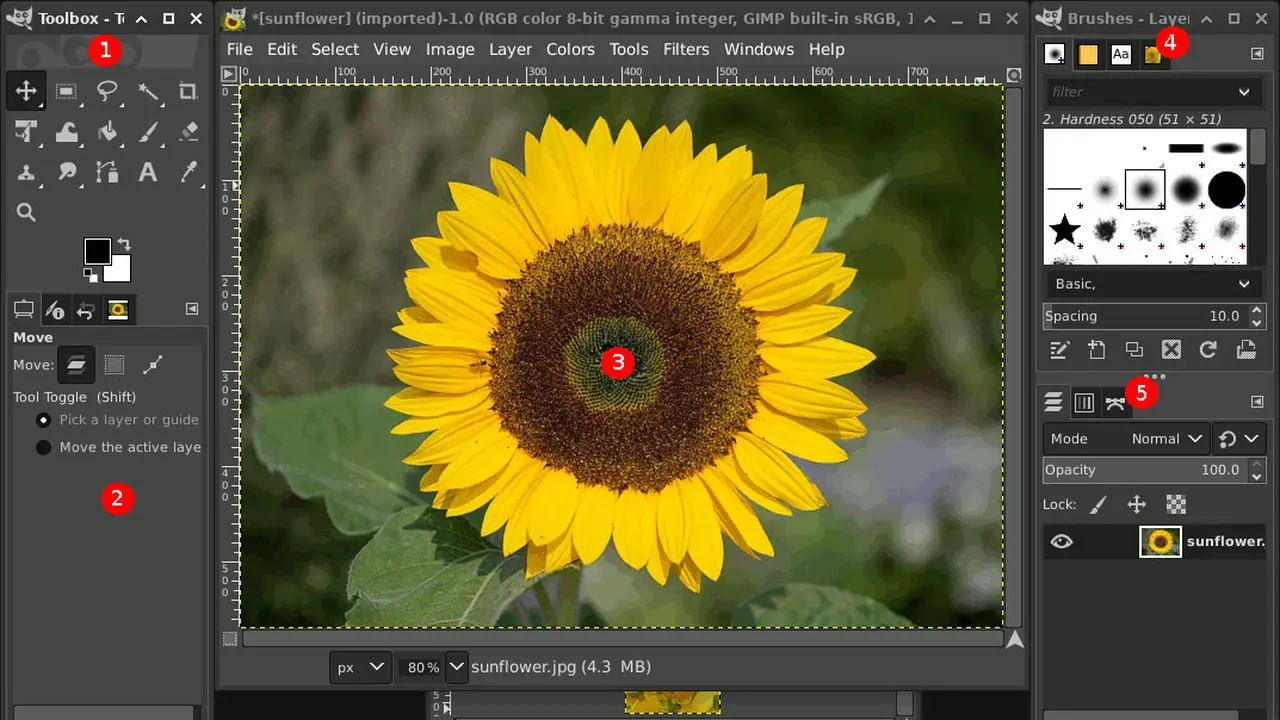
Task: Select the Crop tool
Action: (189, 91)
